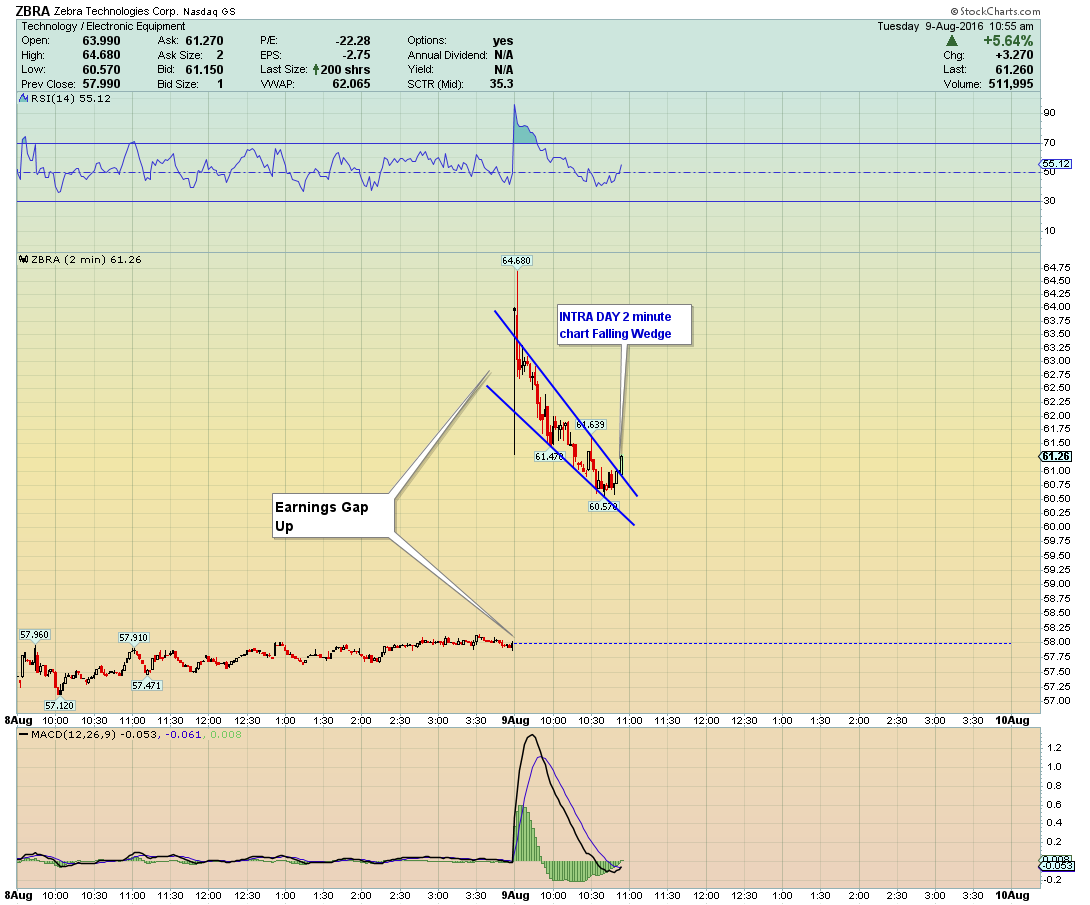Image resolution: width=1090 pixels, height=905 pixels.
Task: Click the RSI(14) legend icon
Action: pyautogui.click(x=24, y=99)
